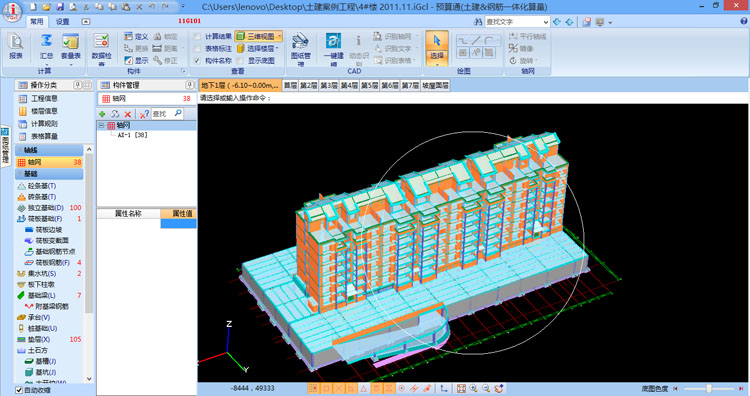Enable the 计算结果 checkbox
The width and height of the screenshot is (750, 396).
point(197,36)
